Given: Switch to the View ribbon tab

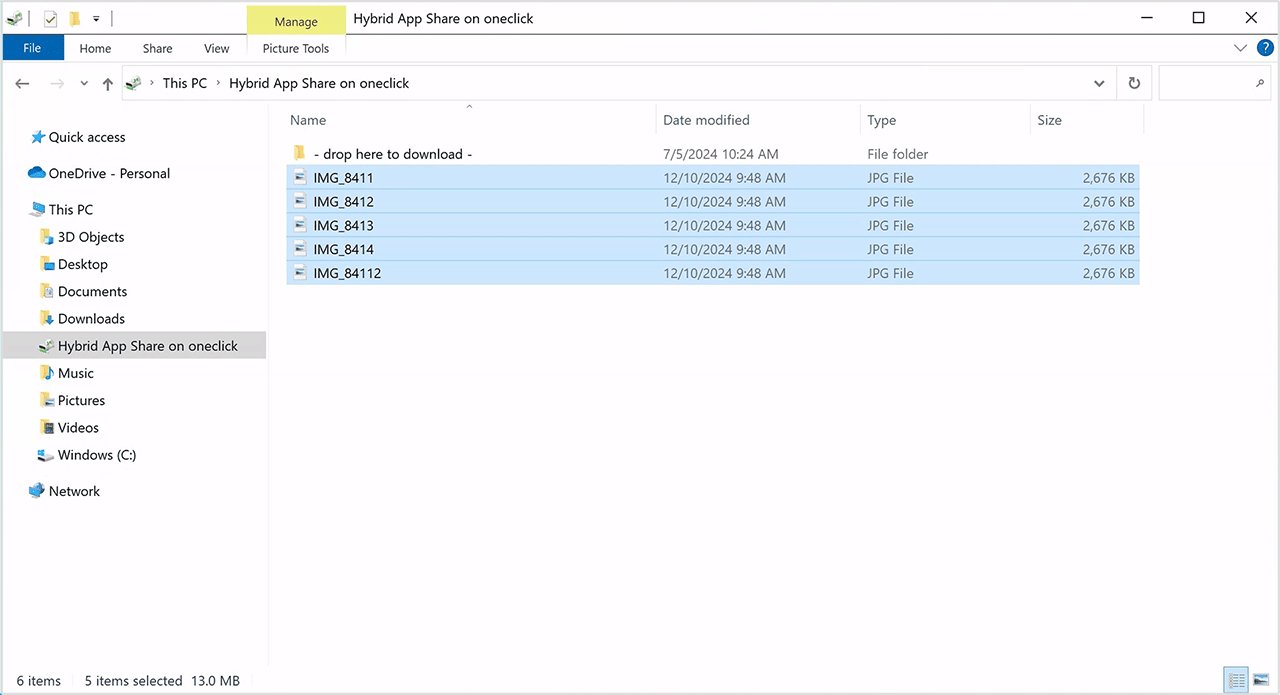Looking at the screenshot, I should 216,48.
